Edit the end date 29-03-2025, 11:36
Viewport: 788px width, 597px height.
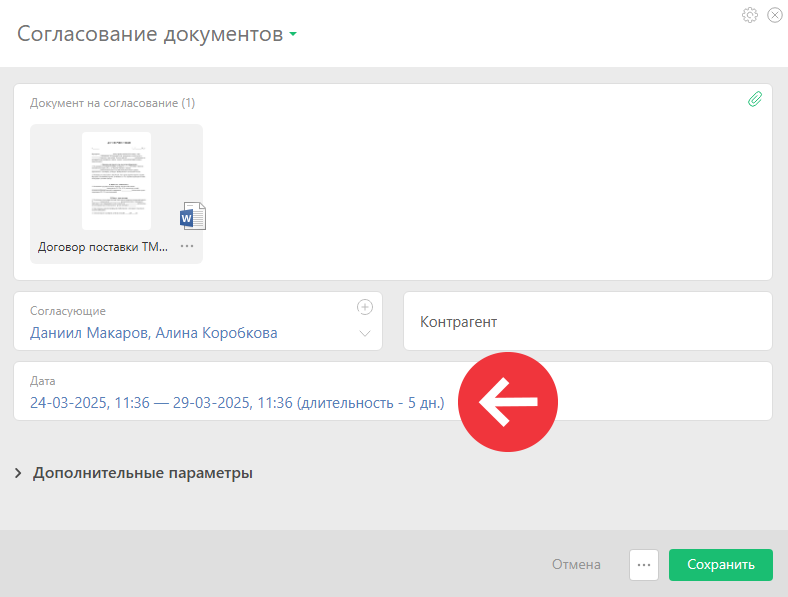point(233,403)
